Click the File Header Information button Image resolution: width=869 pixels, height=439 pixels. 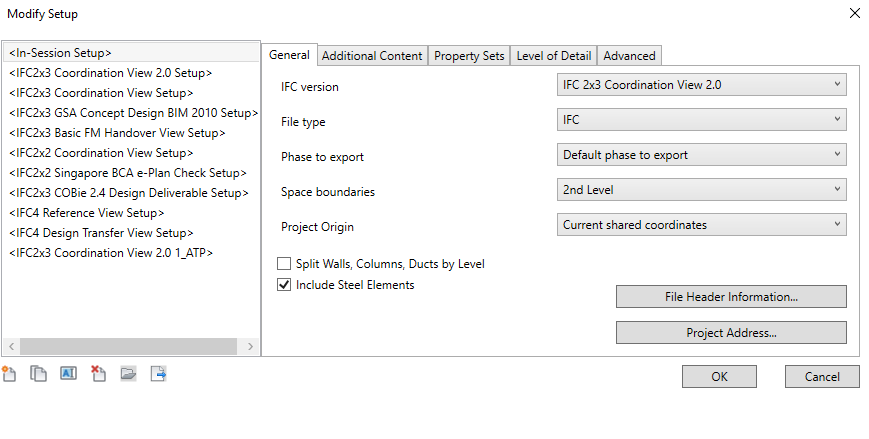pos(731,297)
